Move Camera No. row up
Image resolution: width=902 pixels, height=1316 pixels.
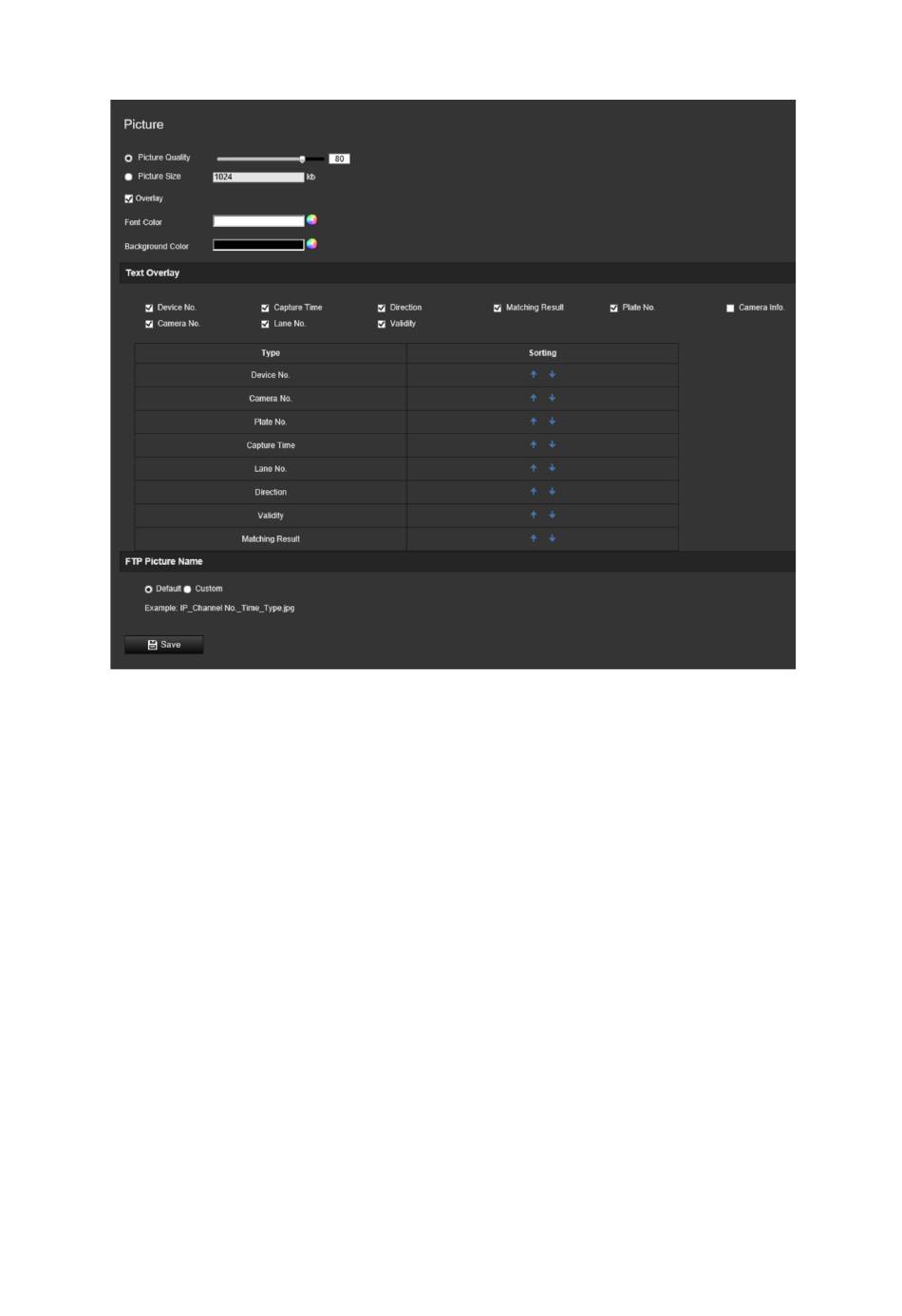[534, 399]
